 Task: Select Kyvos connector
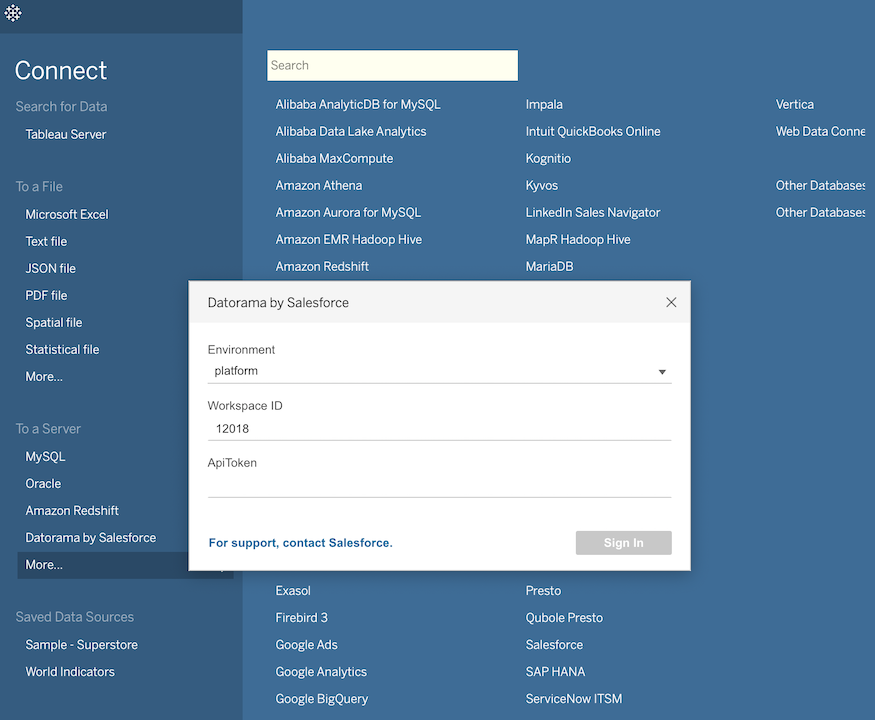coord(541,186)
